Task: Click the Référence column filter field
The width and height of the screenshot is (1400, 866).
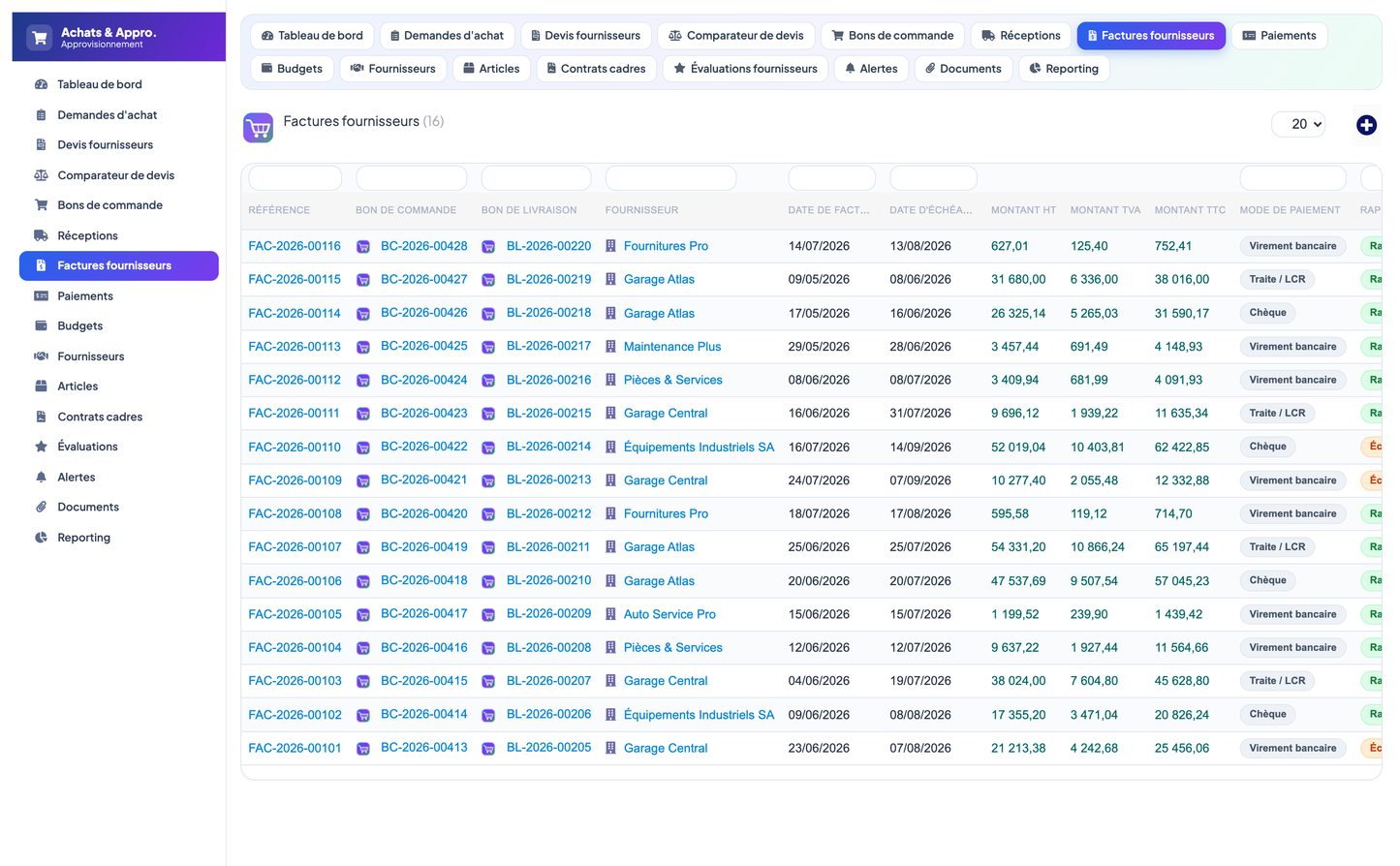Action: tap(295, 178)
